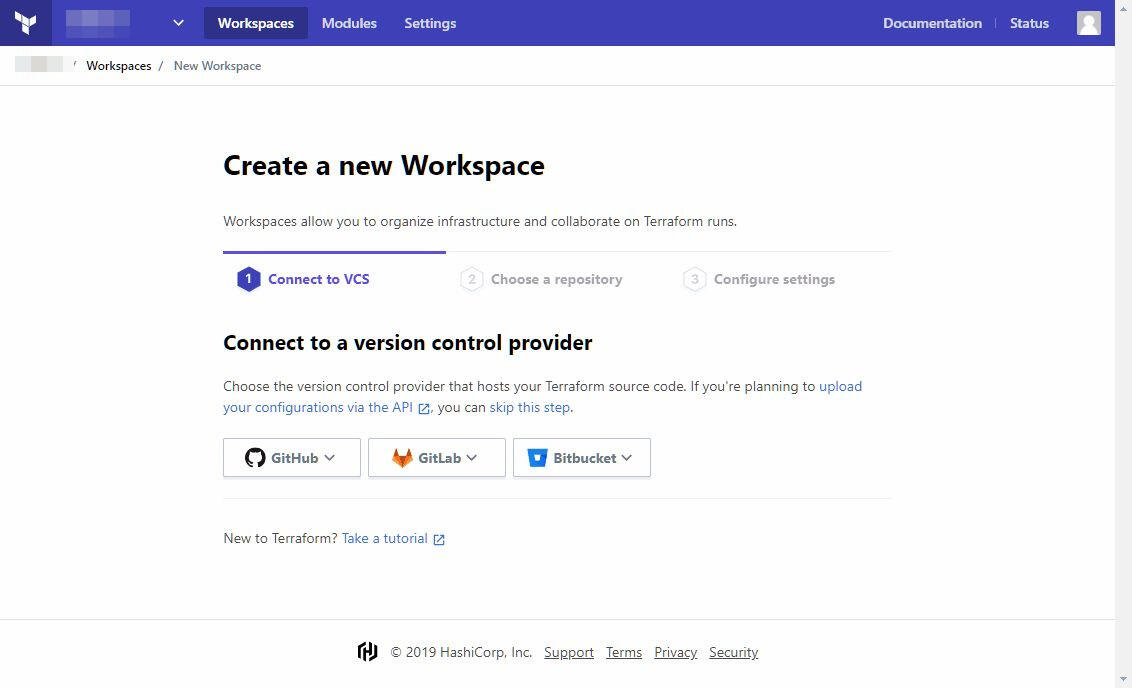Open the Workspaces nav tab

point(256,23)
